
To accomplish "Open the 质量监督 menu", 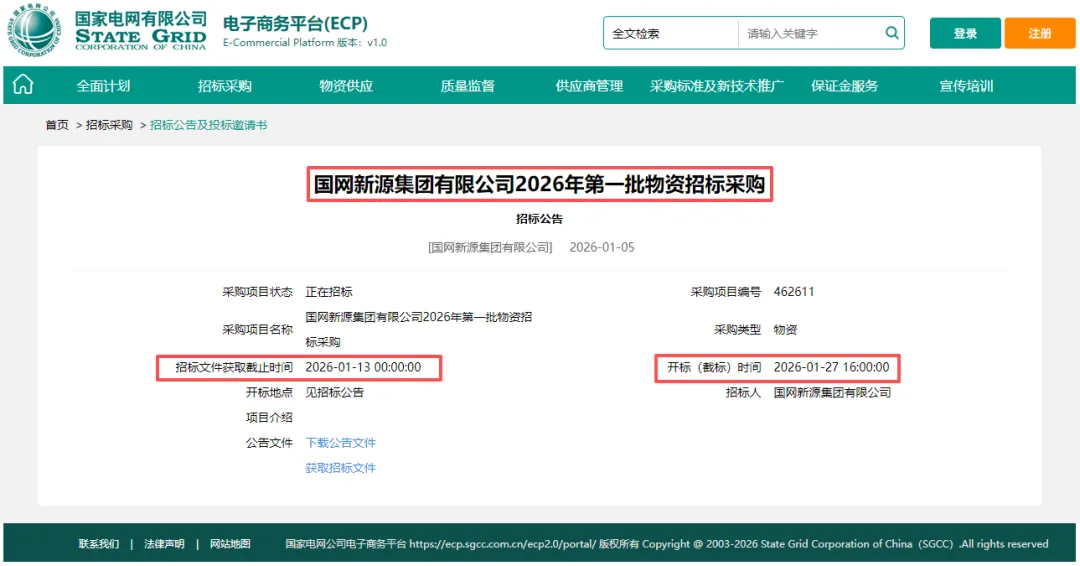I will tap(468, 86).
